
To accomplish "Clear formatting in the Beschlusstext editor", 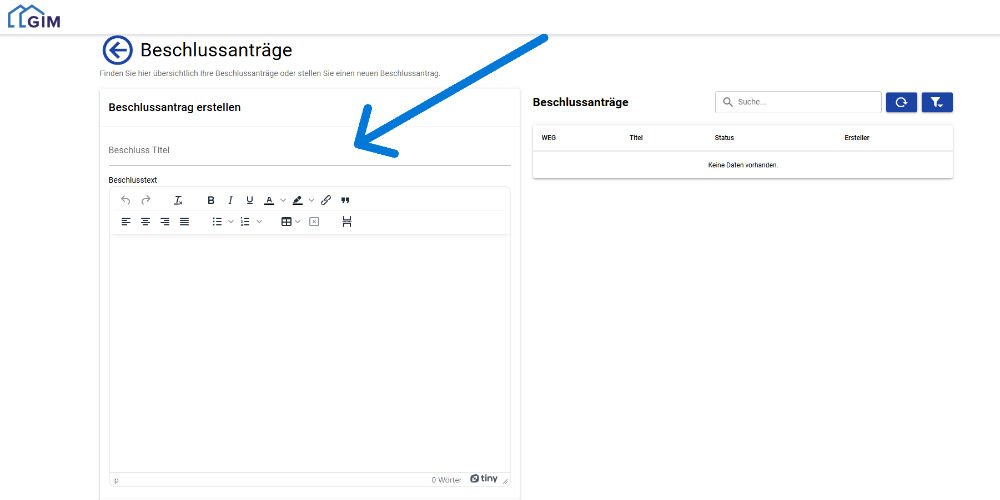I will point(177,200).
